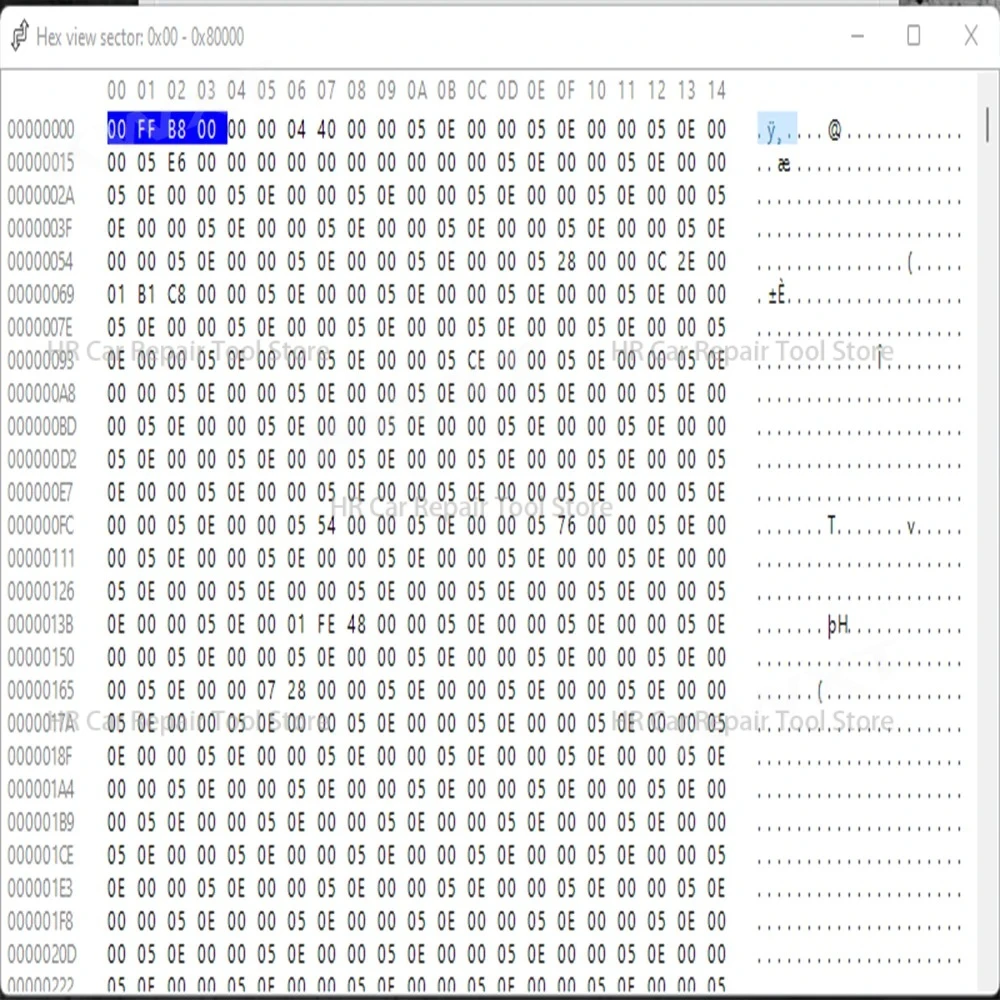Click offset label 0000020D

click(42, 955)
